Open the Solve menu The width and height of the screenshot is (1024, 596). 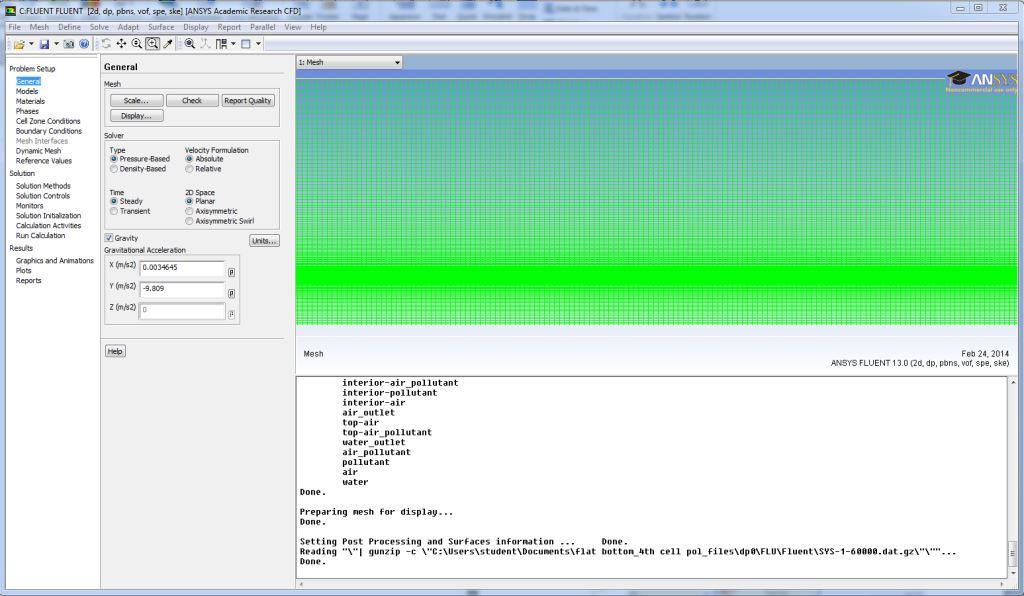[99, 27]
